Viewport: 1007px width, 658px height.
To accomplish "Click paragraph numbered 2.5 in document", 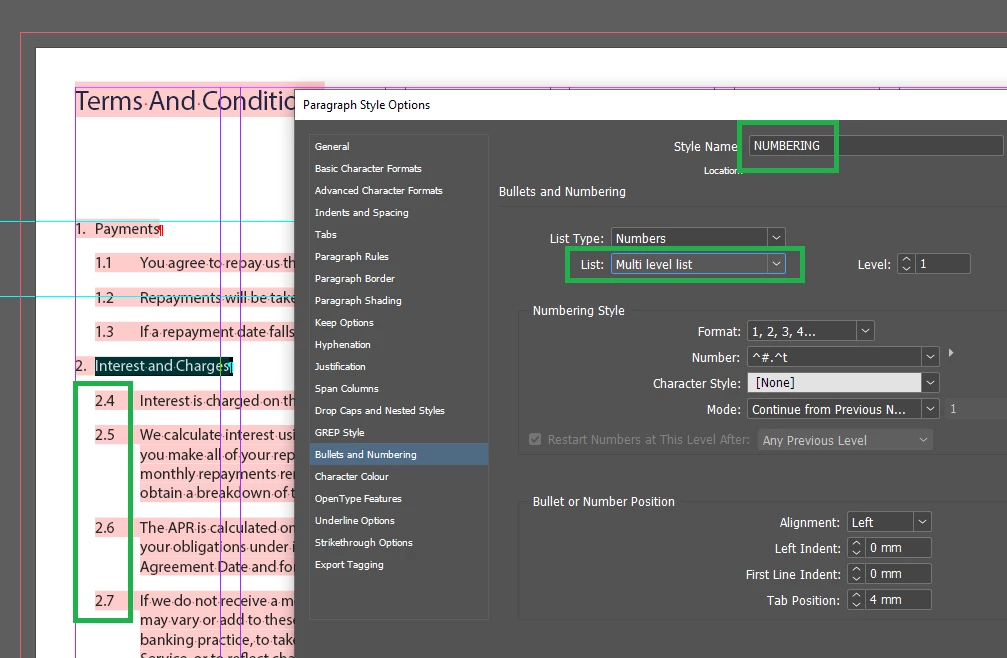I will pos(195,463).
